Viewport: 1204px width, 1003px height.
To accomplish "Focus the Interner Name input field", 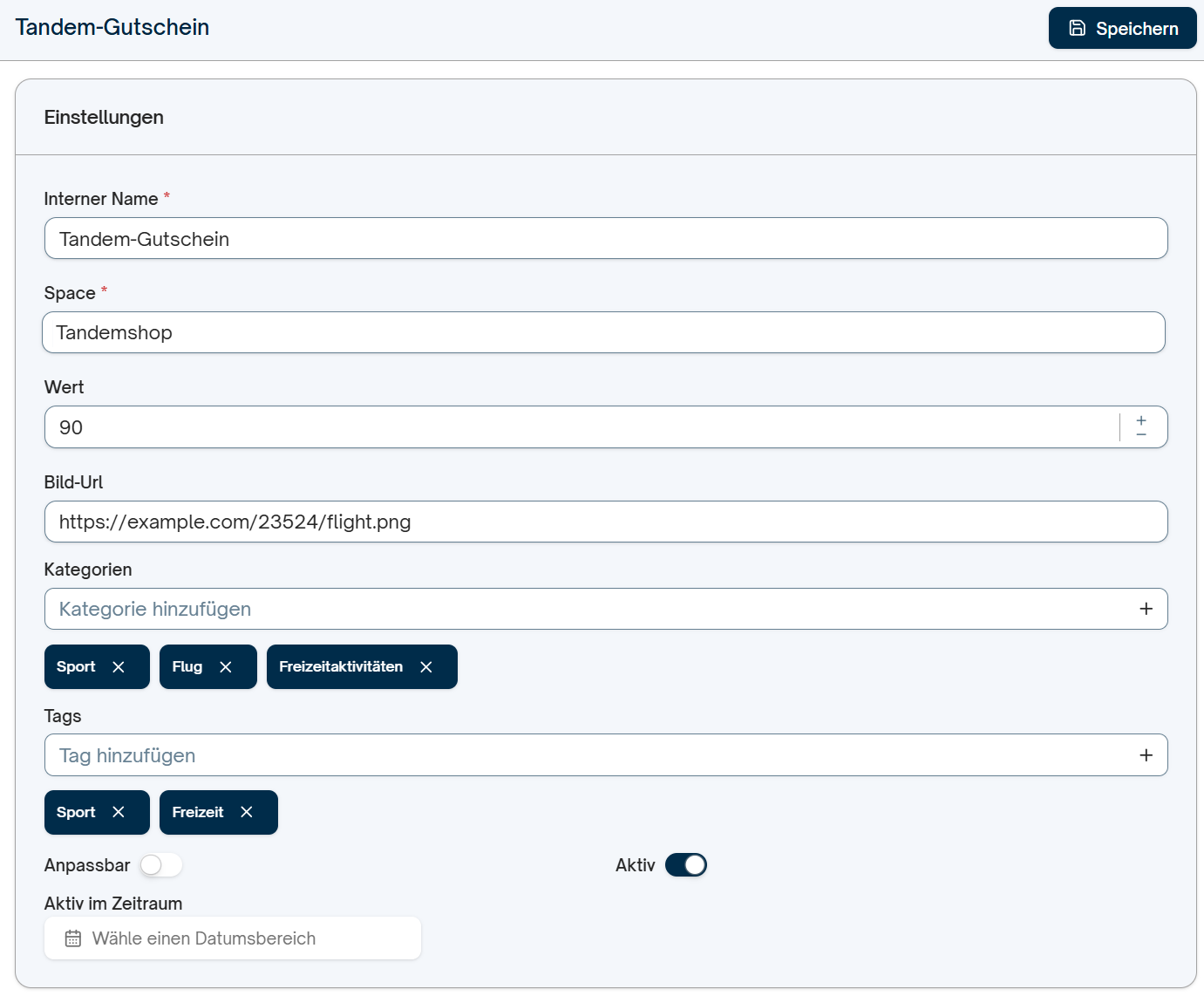I will click(606, 238).
